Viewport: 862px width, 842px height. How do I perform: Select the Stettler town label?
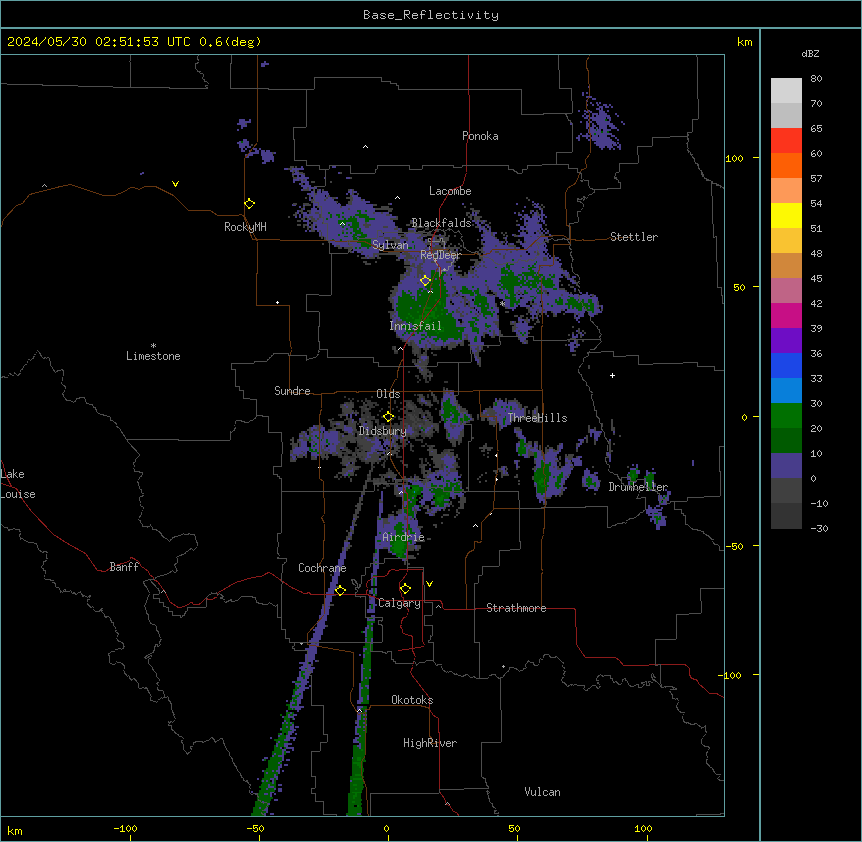[x=634, y=237]
